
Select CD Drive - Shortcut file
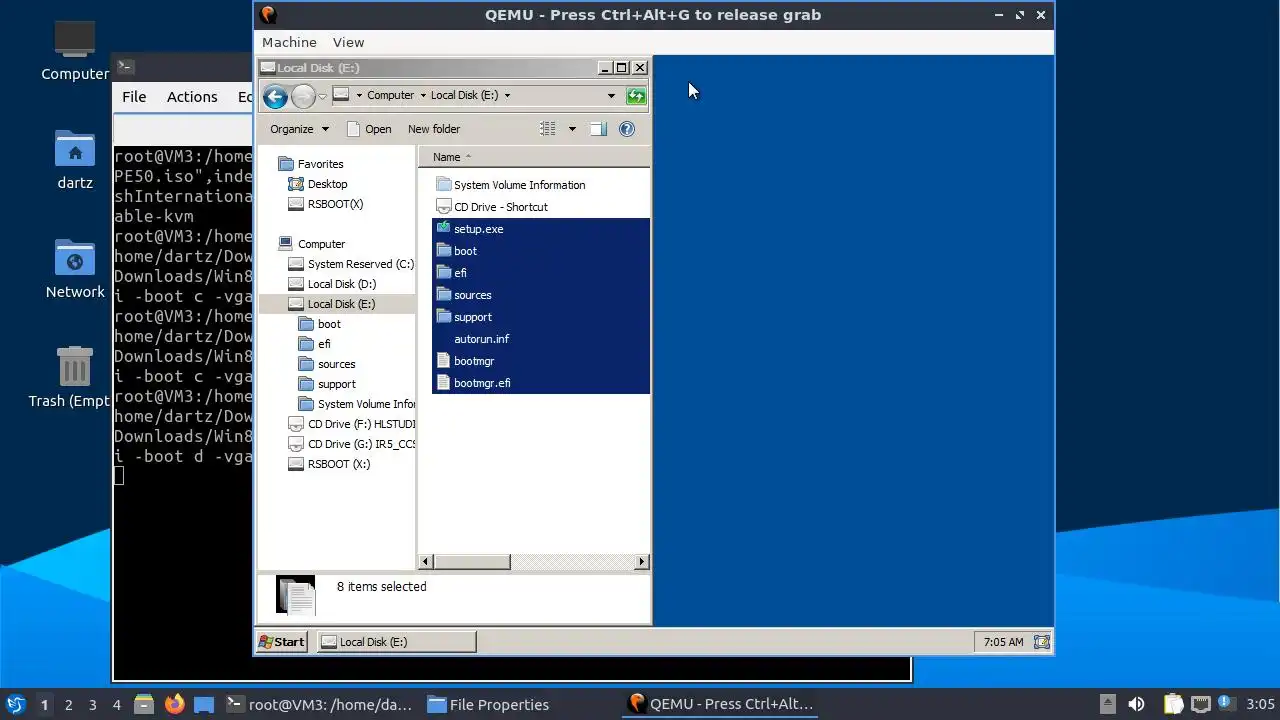click(500, 207)
